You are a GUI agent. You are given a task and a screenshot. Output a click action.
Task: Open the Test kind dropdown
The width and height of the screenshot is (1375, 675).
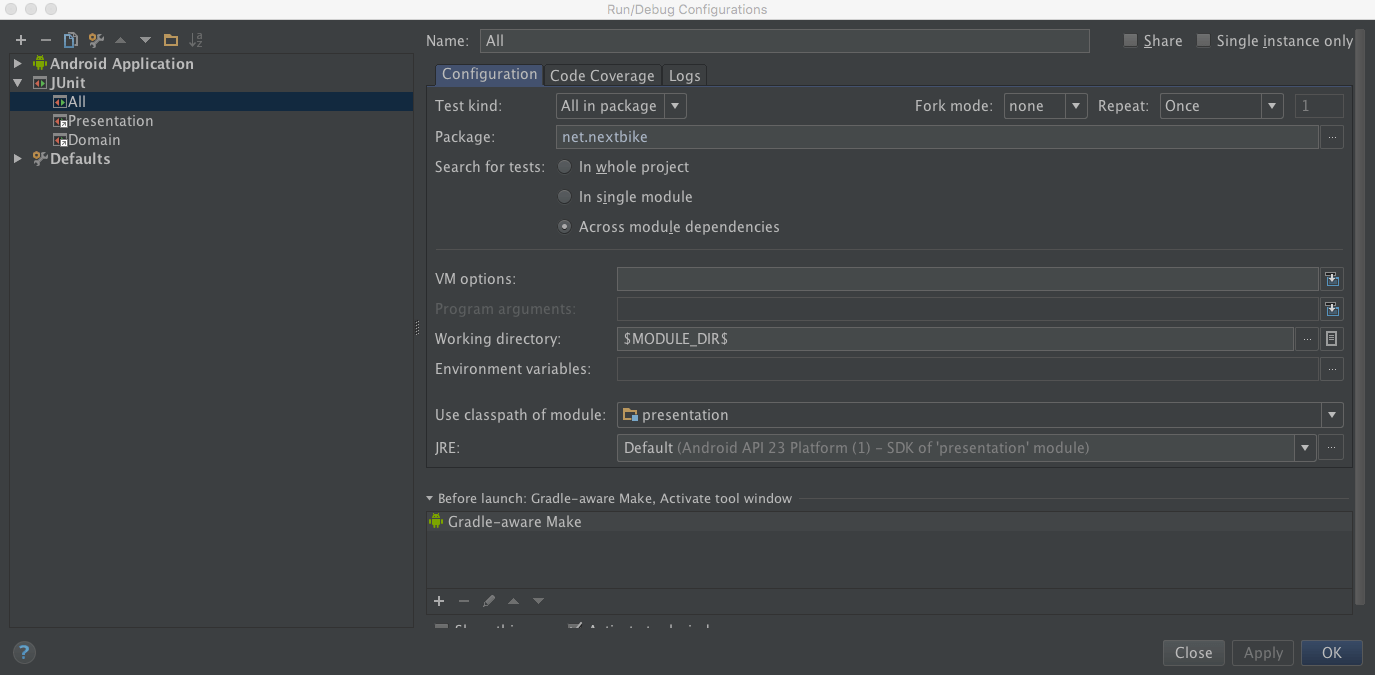[x=676, y=105]
